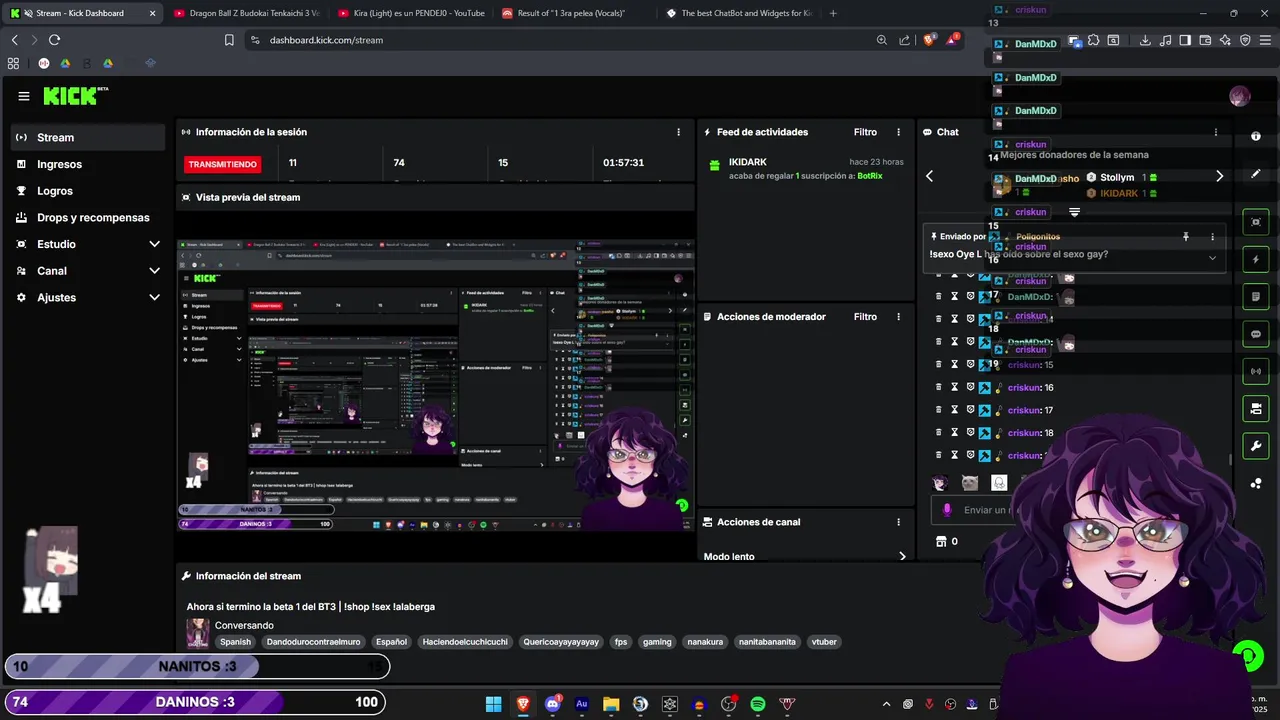Click the nanakura tag

[x=705, y=642]
